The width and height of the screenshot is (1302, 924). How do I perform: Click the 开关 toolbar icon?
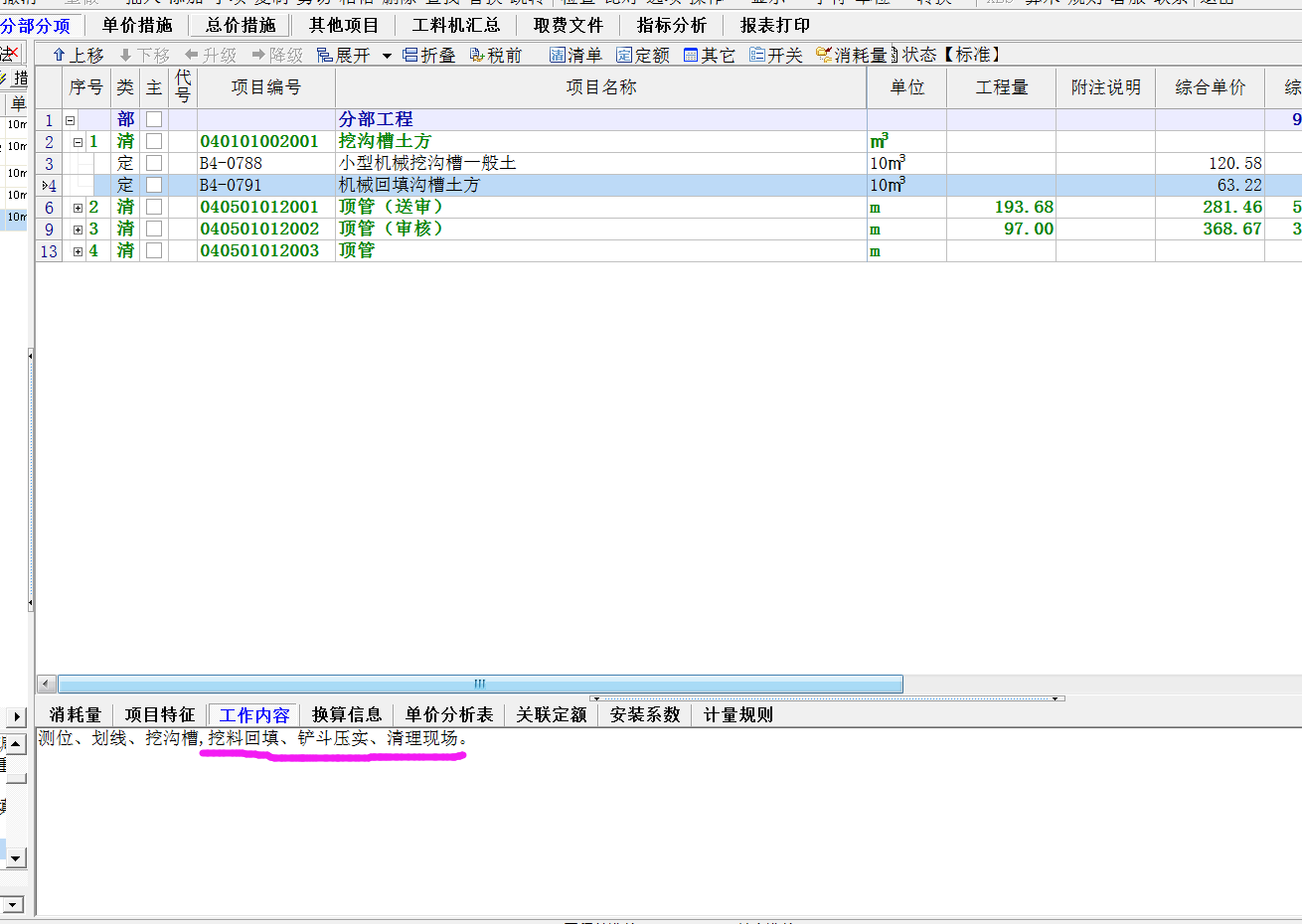click(x=757, y=55)
